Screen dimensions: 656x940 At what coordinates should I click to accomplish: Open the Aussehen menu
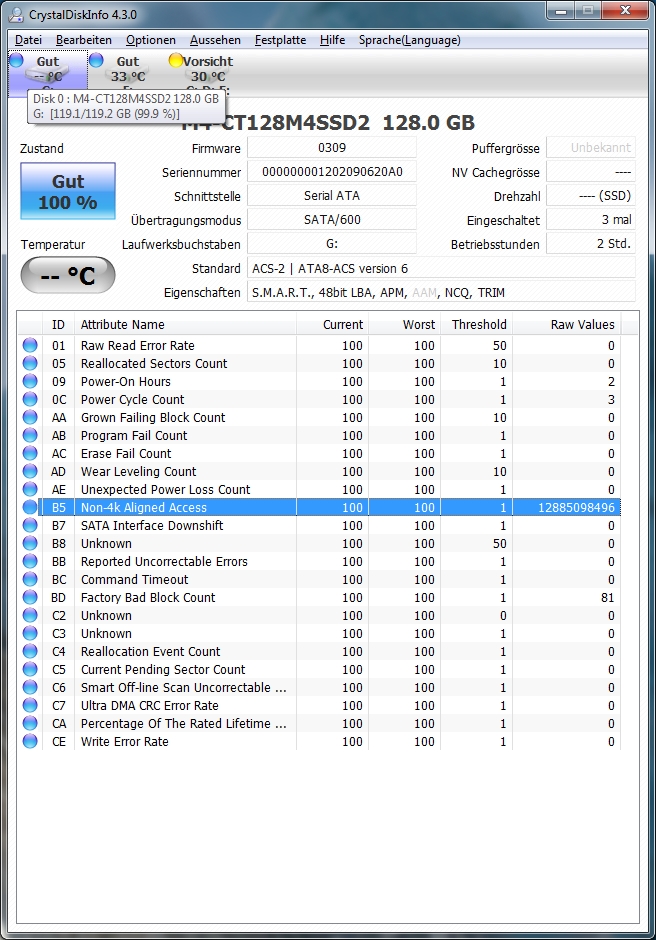215,40
